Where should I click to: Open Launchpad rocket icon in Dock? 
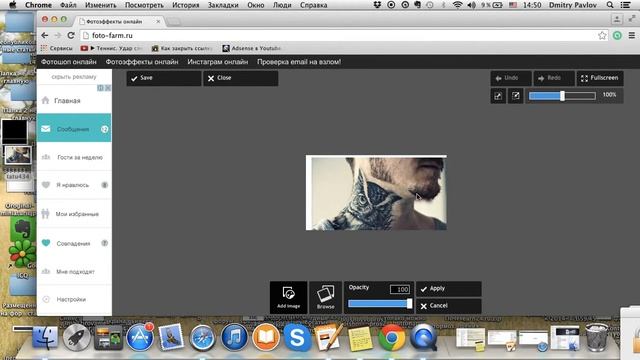pyautogui.click(x=76, y=338)
